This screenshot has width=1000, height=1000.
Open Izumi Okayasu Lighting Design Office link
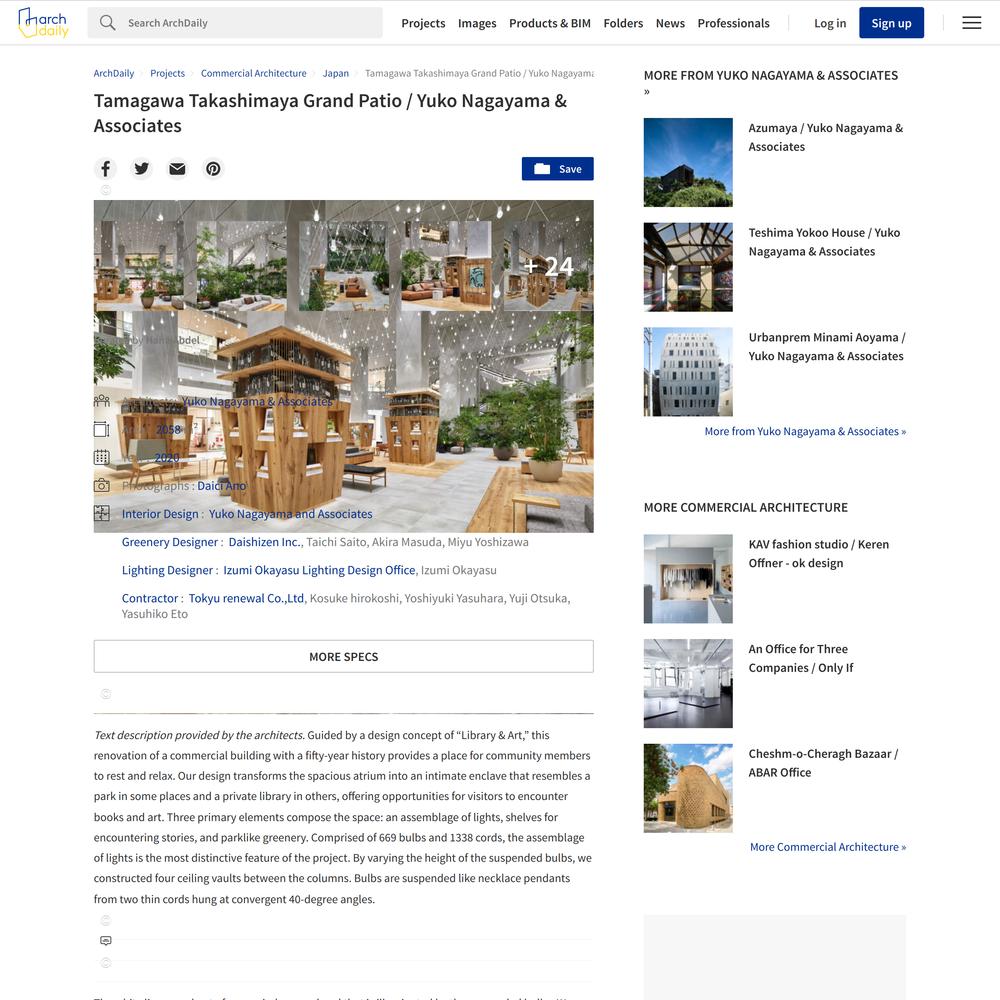pos(319,570)
